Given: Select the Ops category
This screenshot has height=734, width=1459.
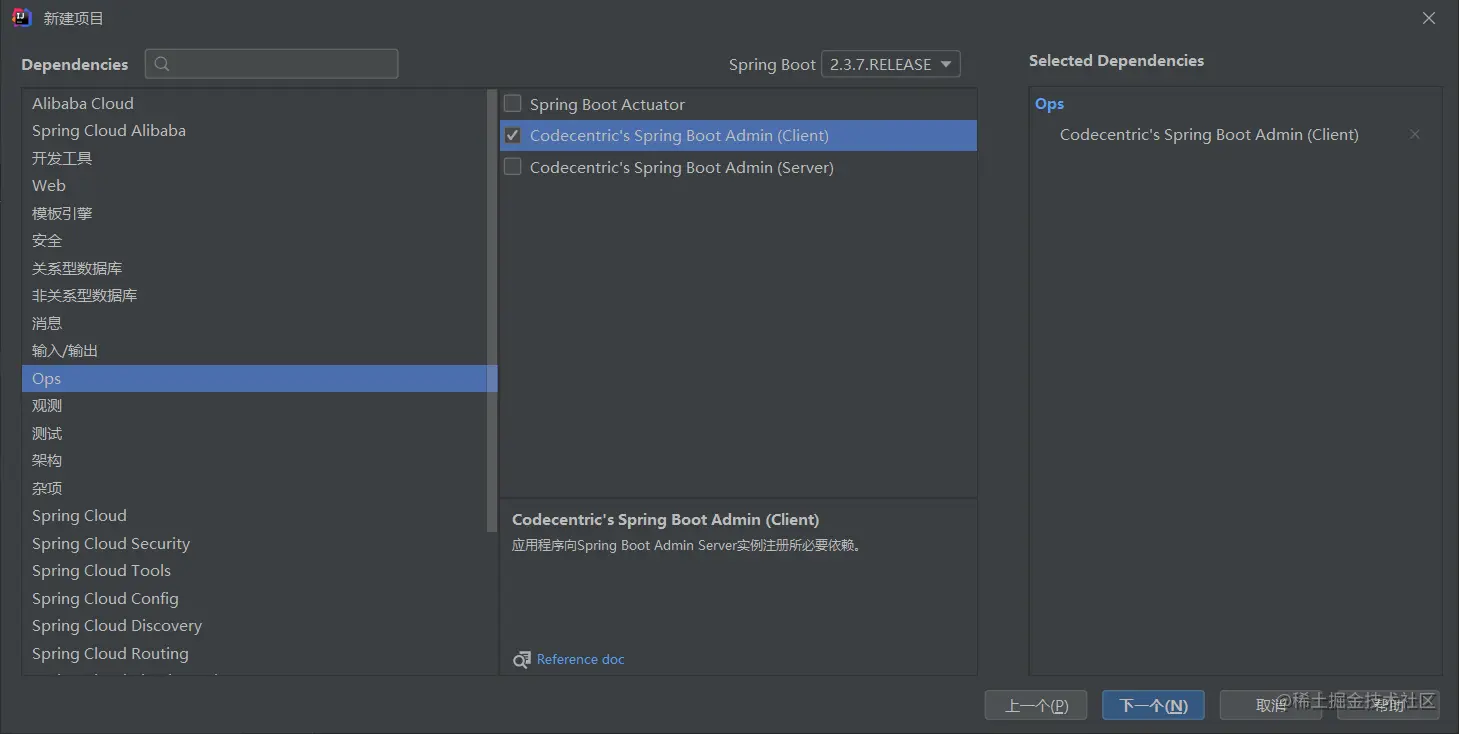Looking at the screenshot, I should click(255, 378).
